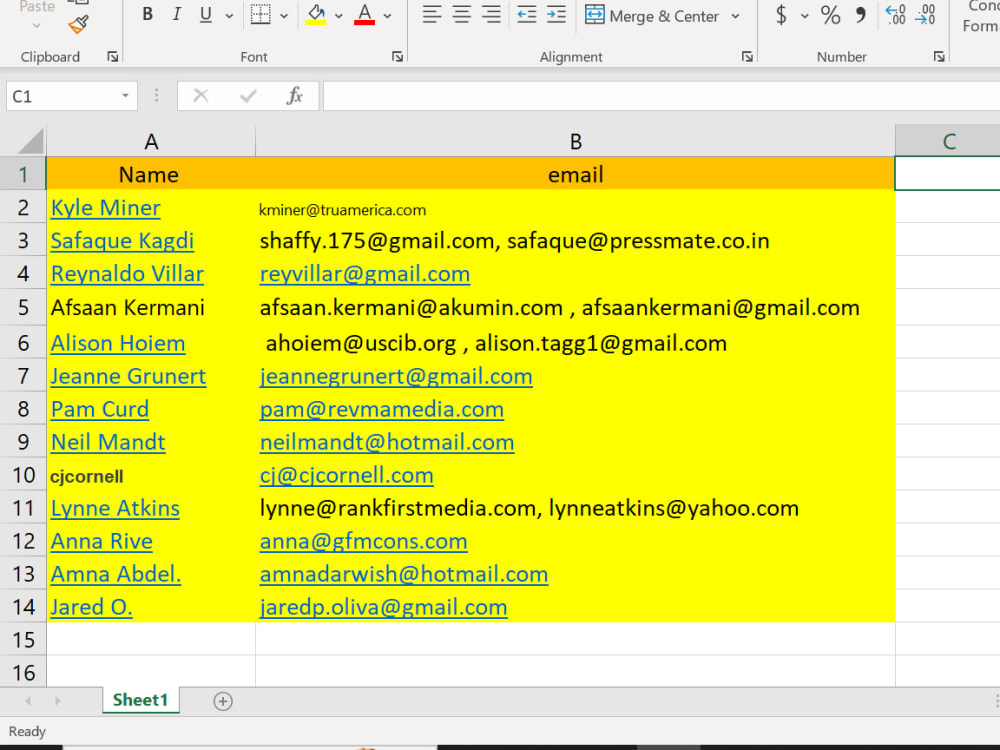Toggle Italic formatting
1000x750 pixels.
coord(177,14)
